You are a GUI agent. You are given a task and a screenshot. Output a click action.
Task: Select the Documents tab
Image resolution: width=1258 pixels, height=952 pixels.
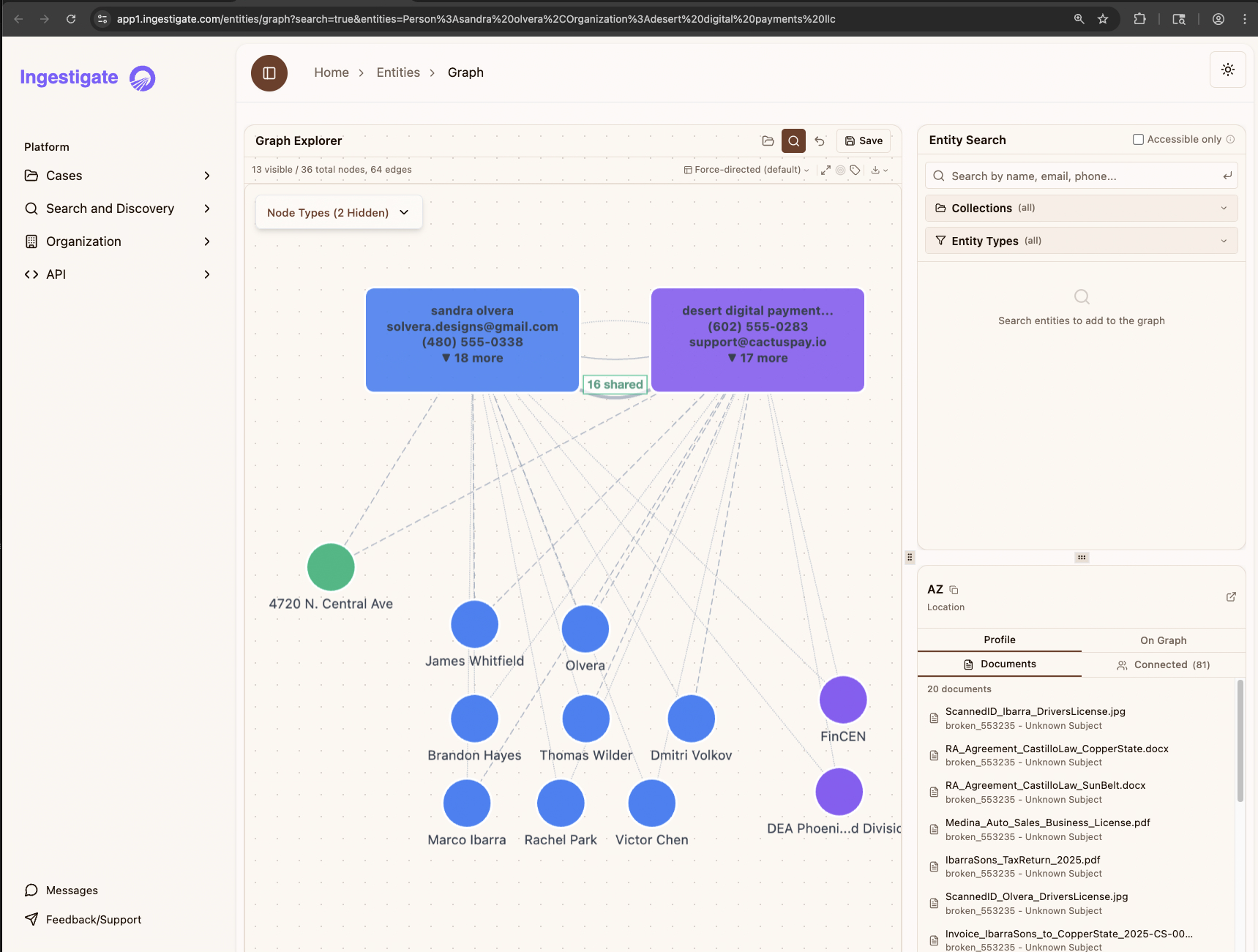click(x=999, y=664)
